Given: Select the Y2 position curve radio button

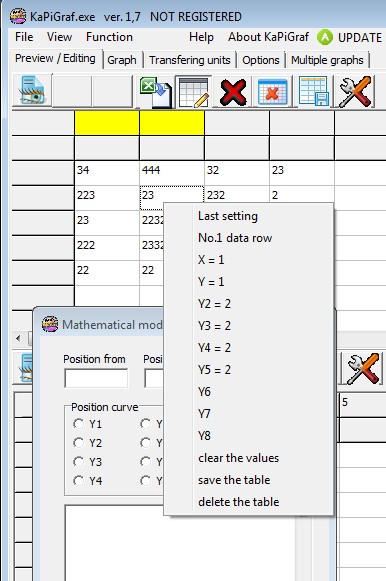Looking at the screenshot, I should (x=79, y=442).
